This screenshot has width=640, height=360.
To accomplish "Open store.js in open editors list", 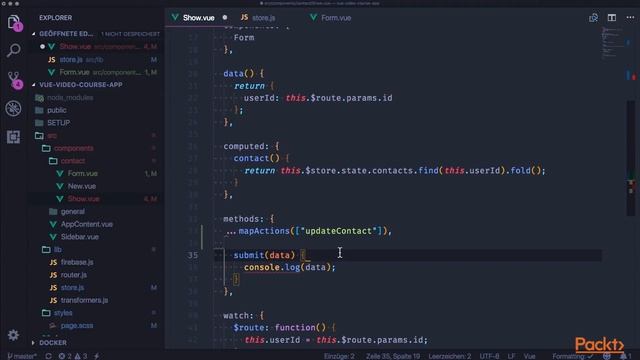I will click(96, 60).
